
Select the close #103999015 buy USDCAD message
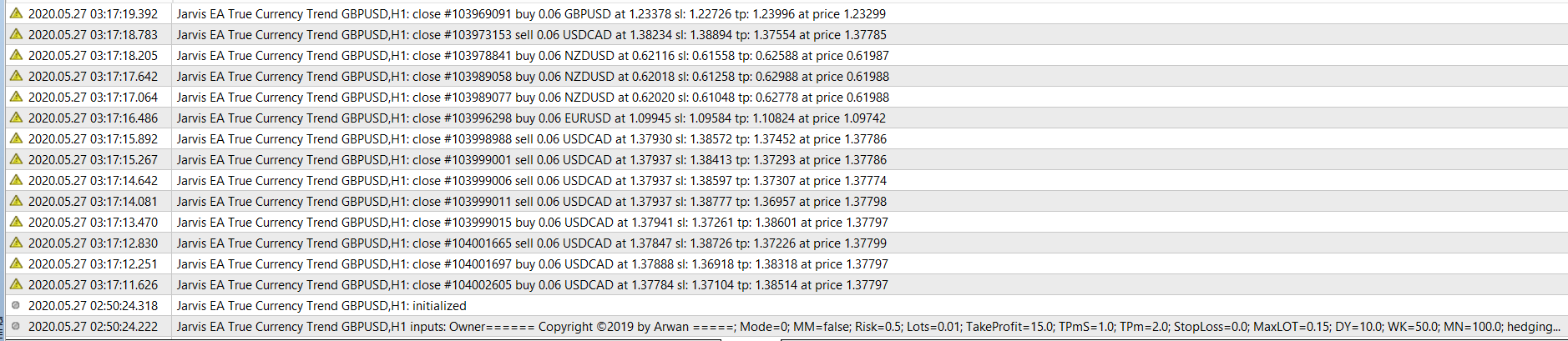(x=533, y=223)
